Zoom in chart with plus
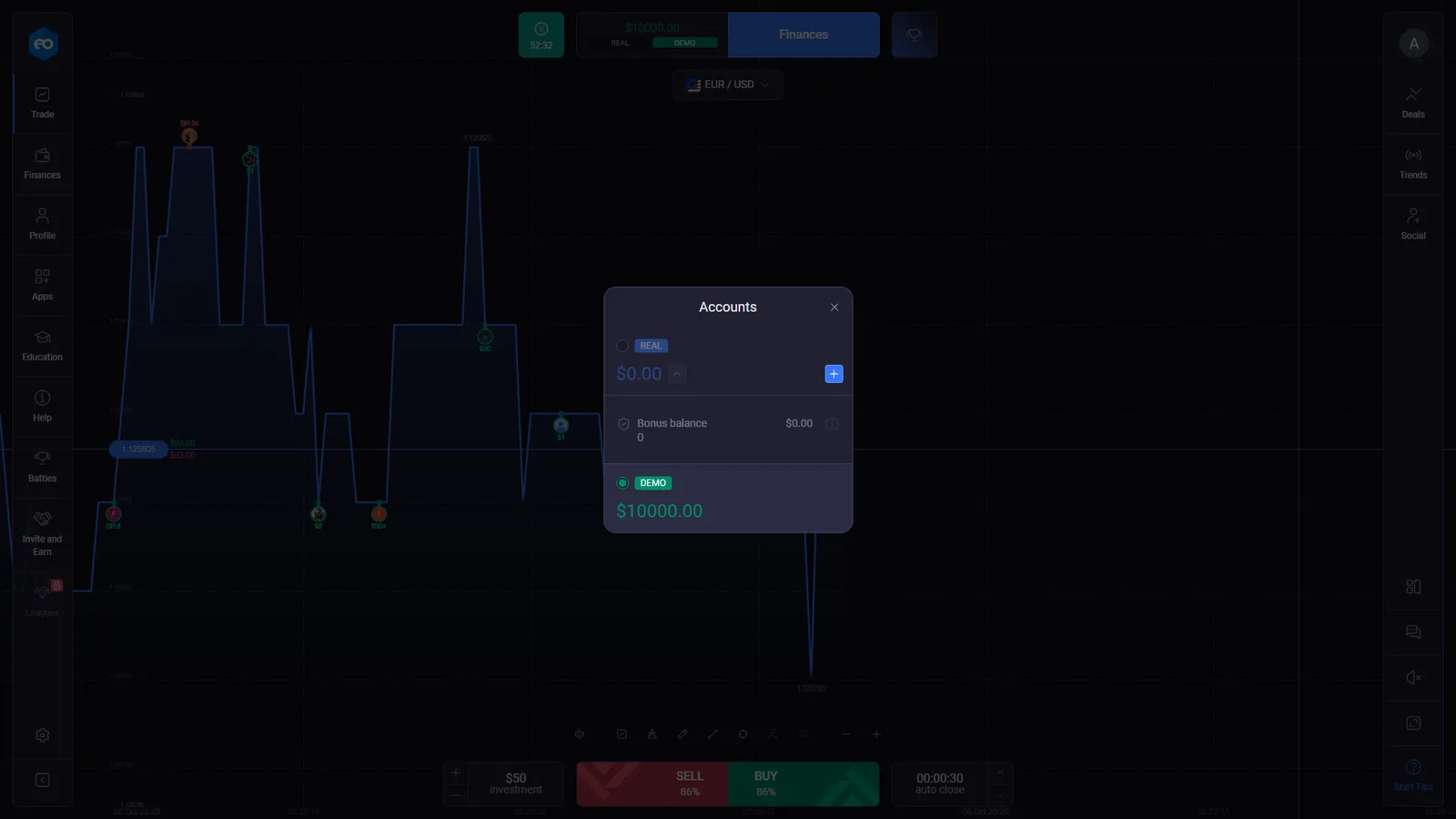The height and width of the screenshot is (819, 1456). pos(876,734)
